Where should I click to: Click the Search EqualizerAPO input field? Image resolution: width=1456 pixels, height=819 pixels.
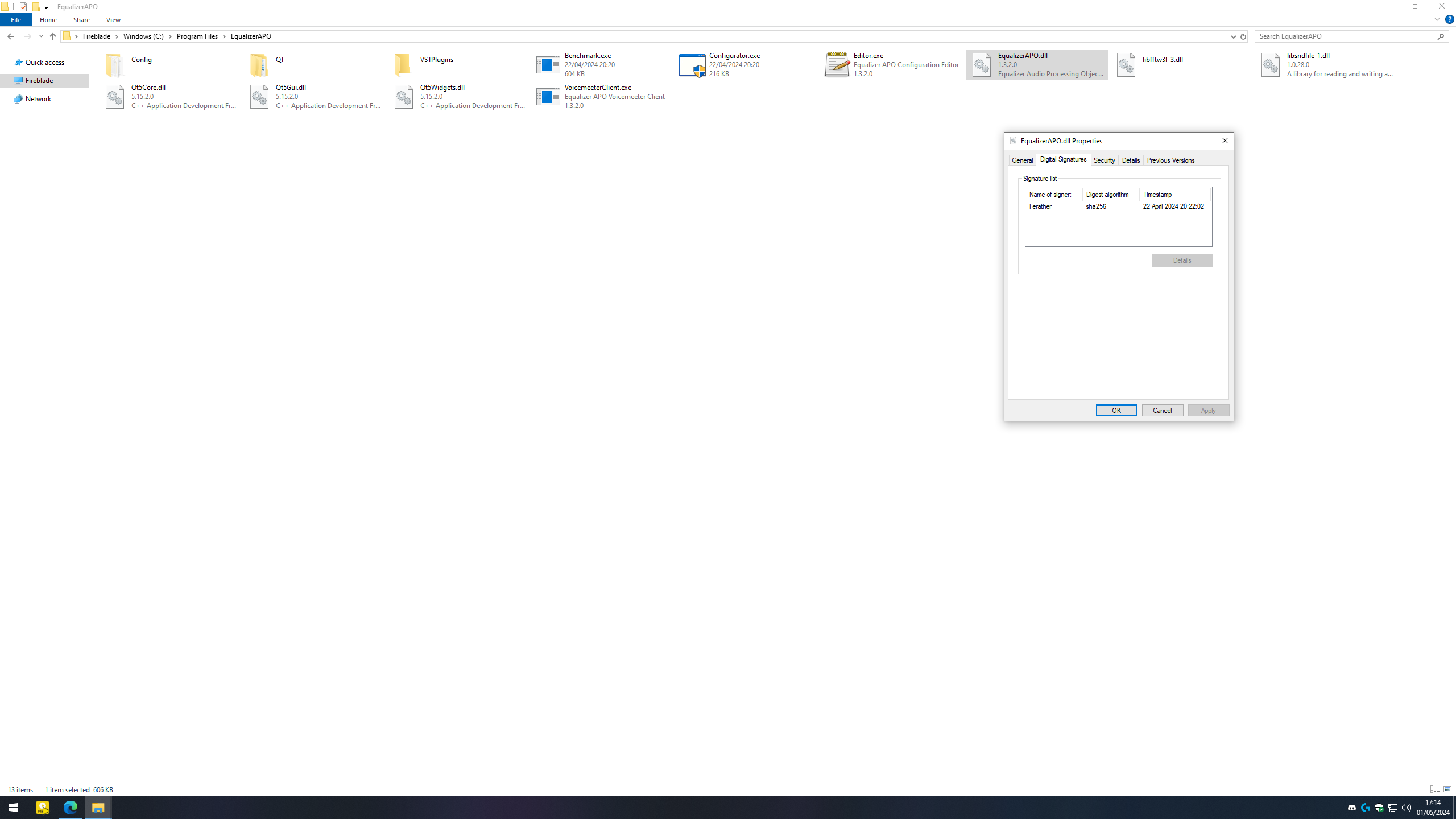coord(1346,36)
